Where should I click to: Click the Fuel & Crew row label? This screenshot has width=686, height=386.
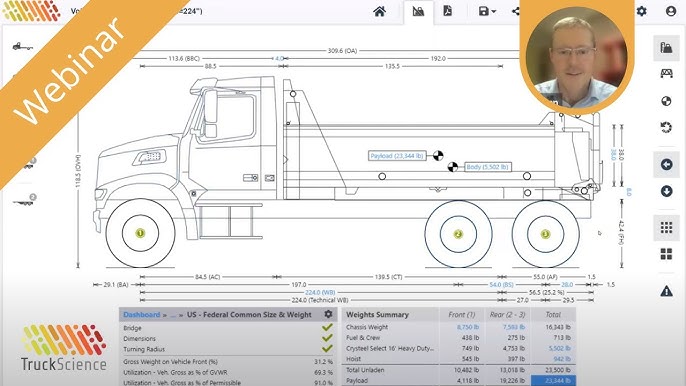[363, 337]
